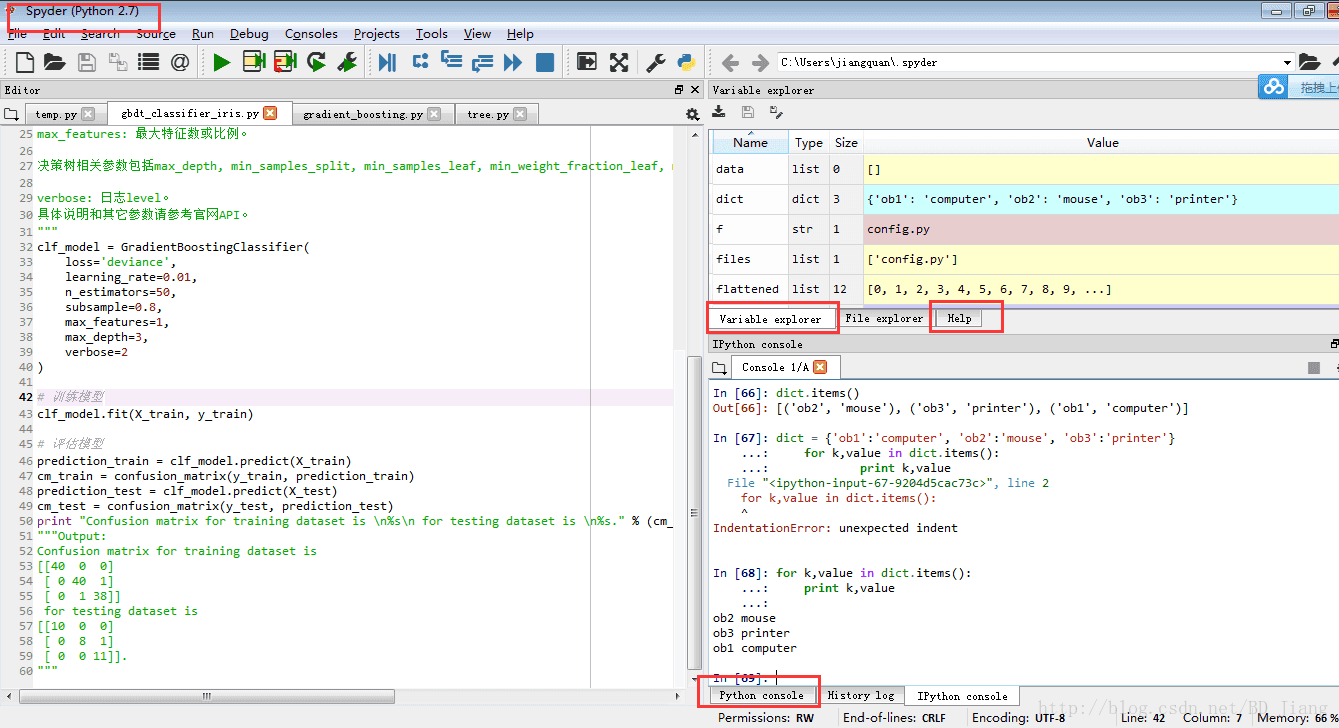Select the 'flattened' variable row name
Viewport: 1339px width, 728px height.
tap(750, 289)
